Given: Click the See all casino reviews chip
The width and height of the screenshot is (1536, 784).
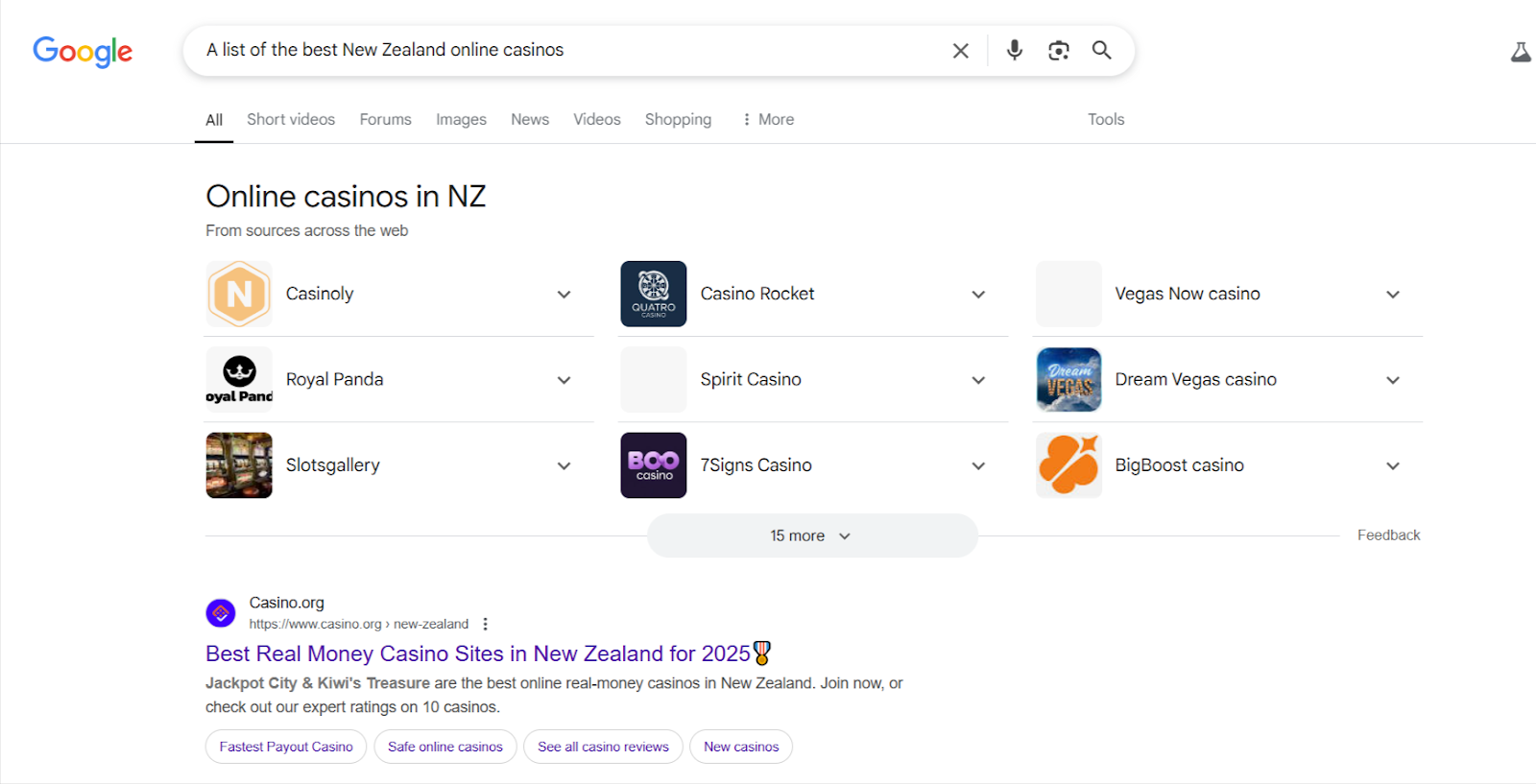Looking at the screenshot, I should (603, 747).
